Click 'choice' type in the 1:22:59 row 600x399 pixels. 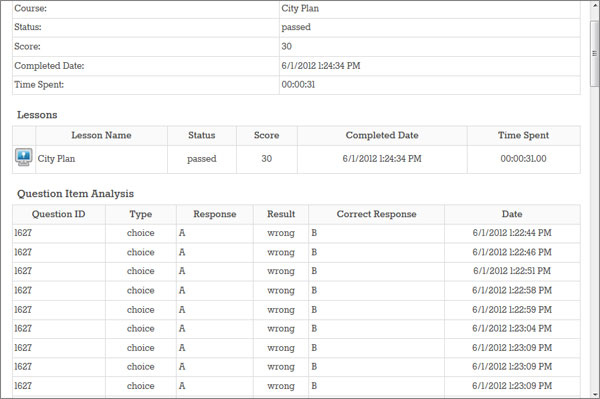140,309
